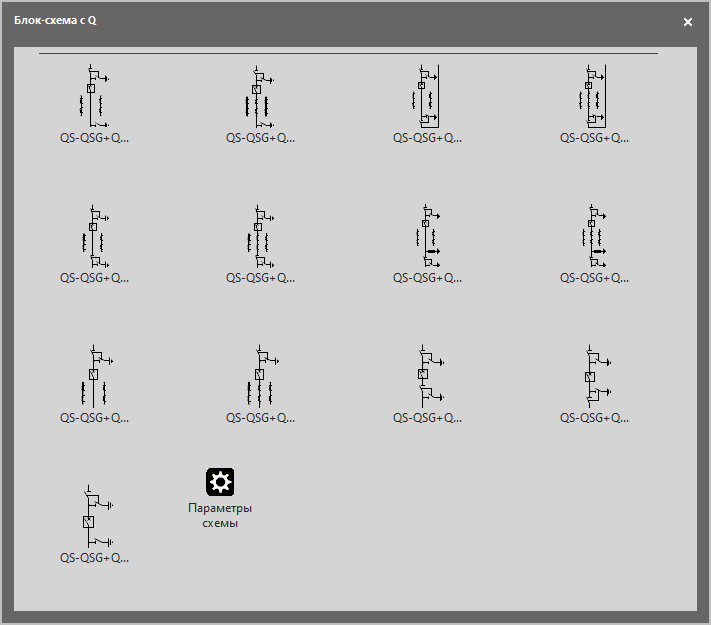Select the scheme diagram in bottom row
Viewport: 711px width, 625px height.
click(93, 516)
